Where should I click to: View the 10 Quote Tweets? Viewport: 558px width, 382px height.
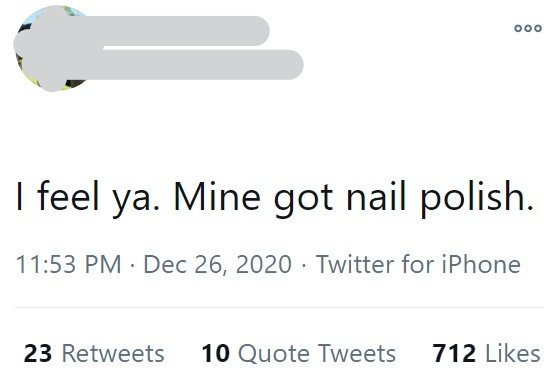point(298,354)
